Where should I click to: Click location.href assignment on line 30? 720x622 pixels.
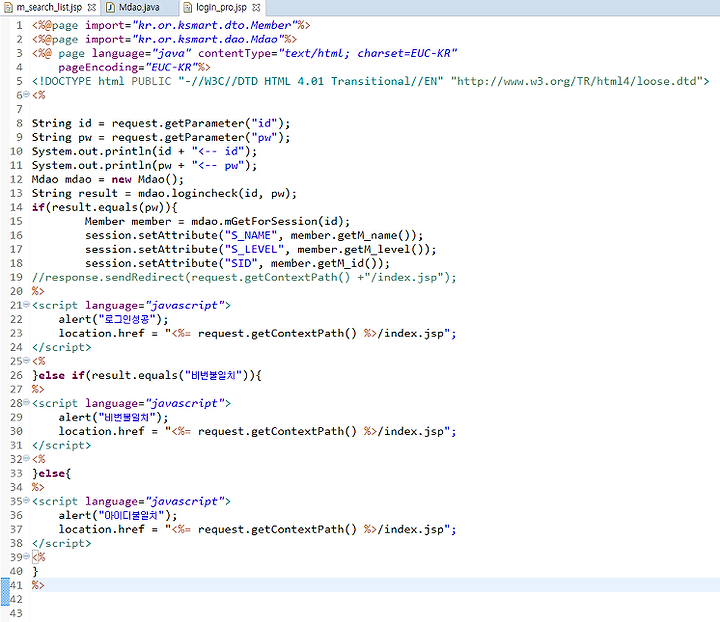257,431
